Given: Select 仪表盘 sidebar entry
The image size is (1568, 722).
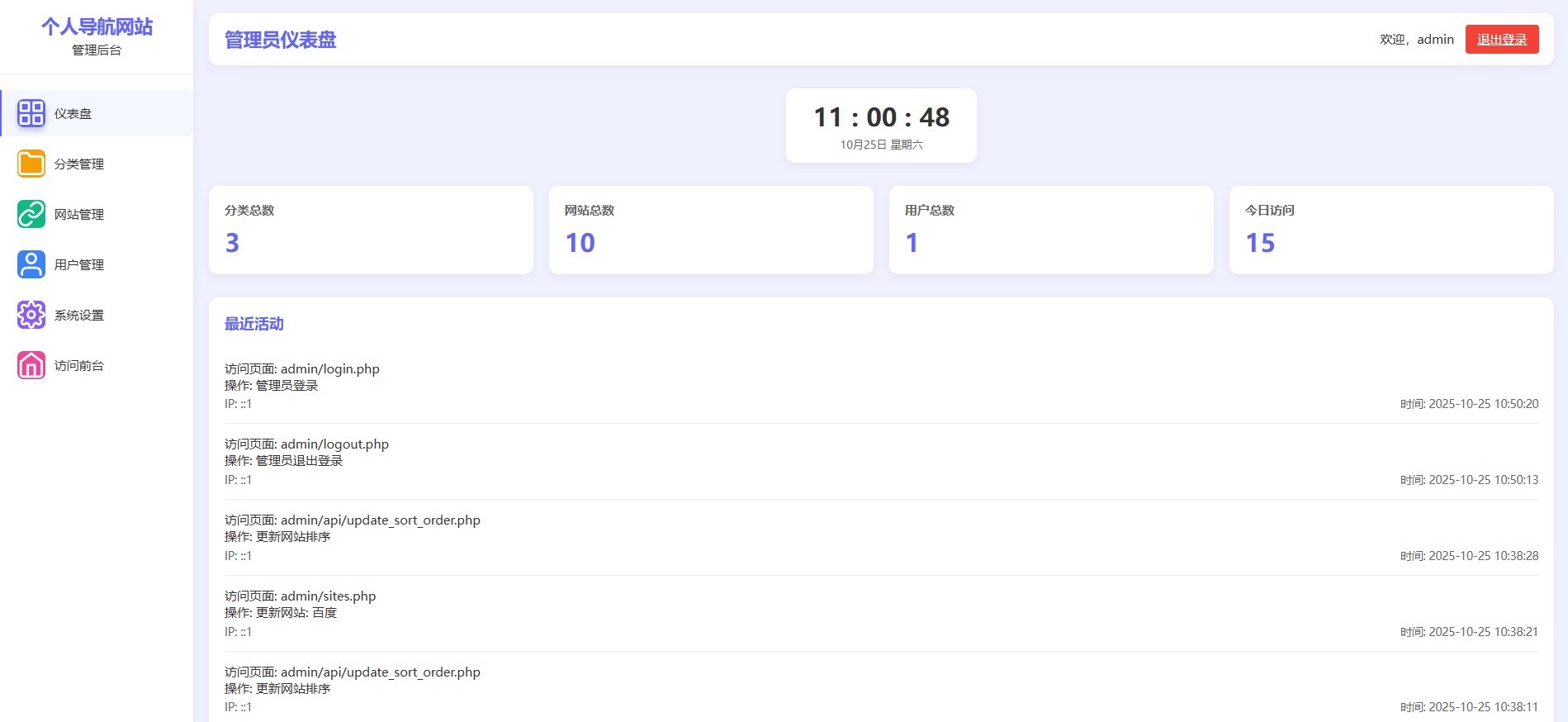Looking at the screenshot, I should click(97, 113).
